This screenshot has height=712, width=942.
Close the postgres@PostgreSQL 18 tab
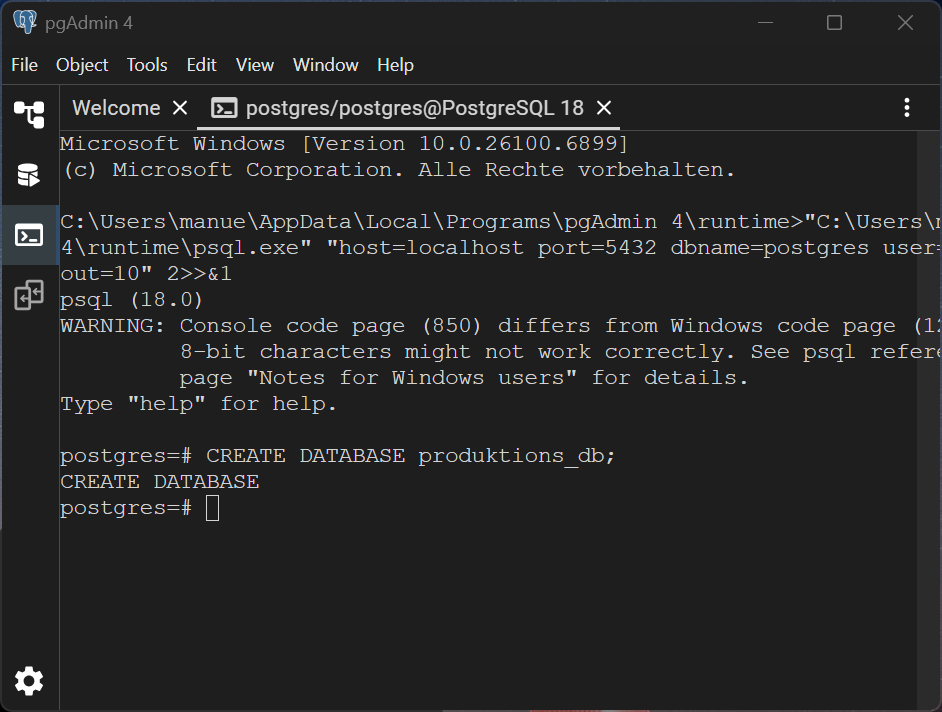(x=604, y=108)
